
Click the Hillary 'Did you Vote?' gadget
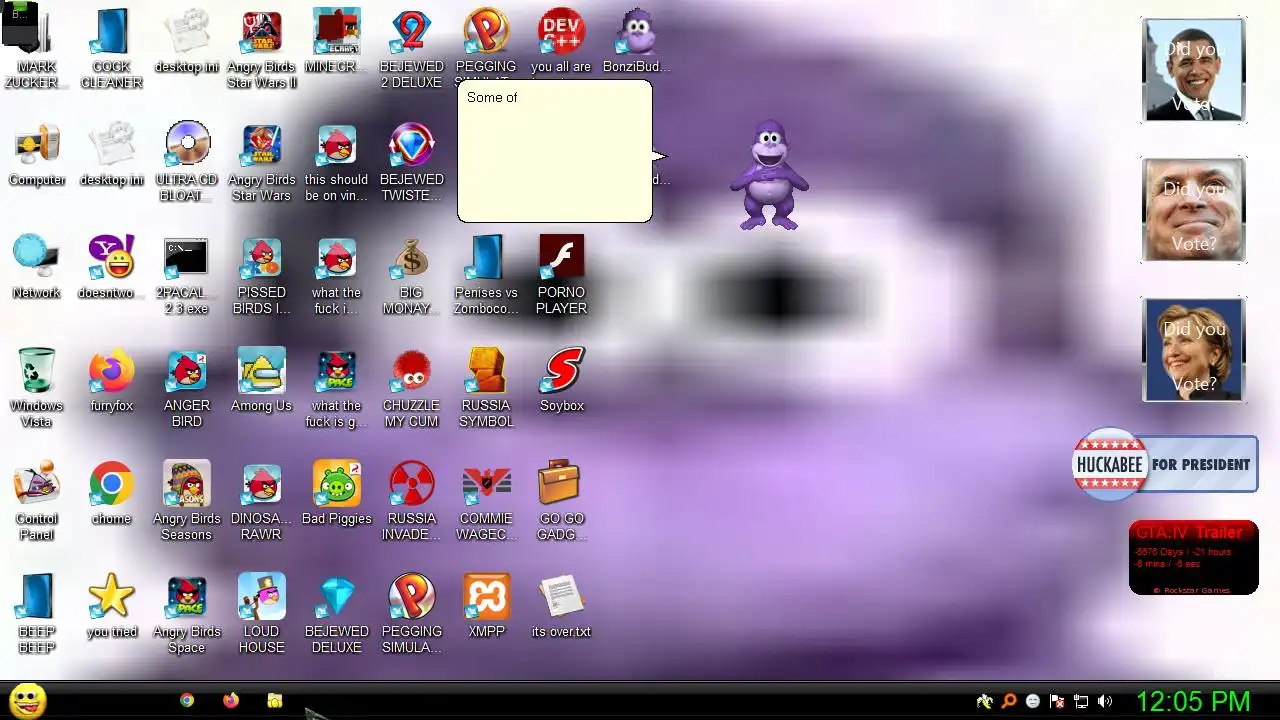point(1193,350)
